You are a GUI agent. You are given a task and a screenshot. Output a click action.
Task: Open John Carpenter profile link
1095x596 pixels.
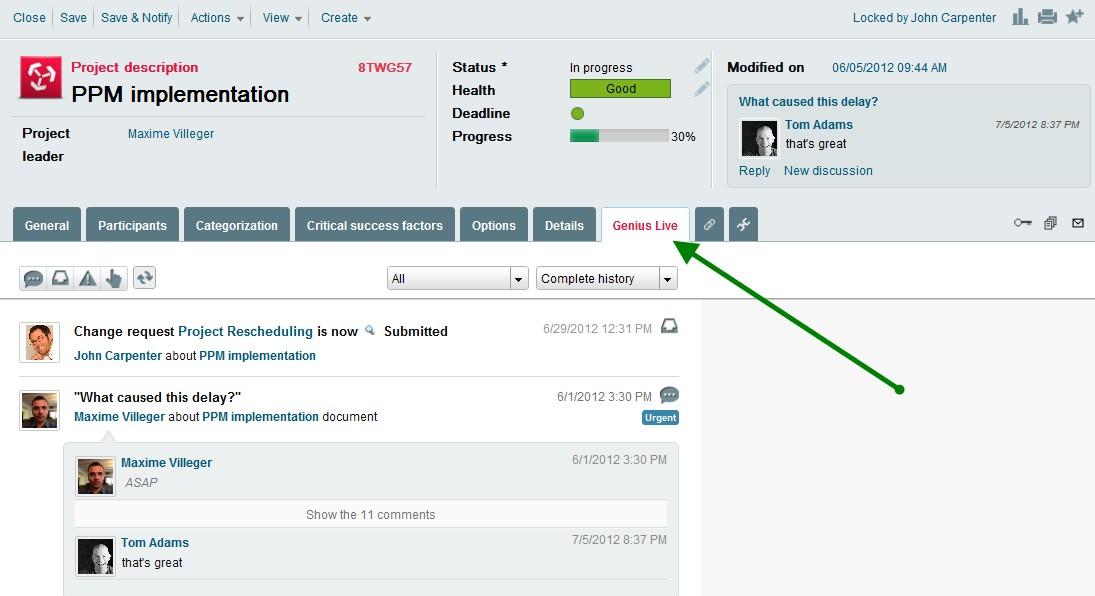click(x=118, y=356)
